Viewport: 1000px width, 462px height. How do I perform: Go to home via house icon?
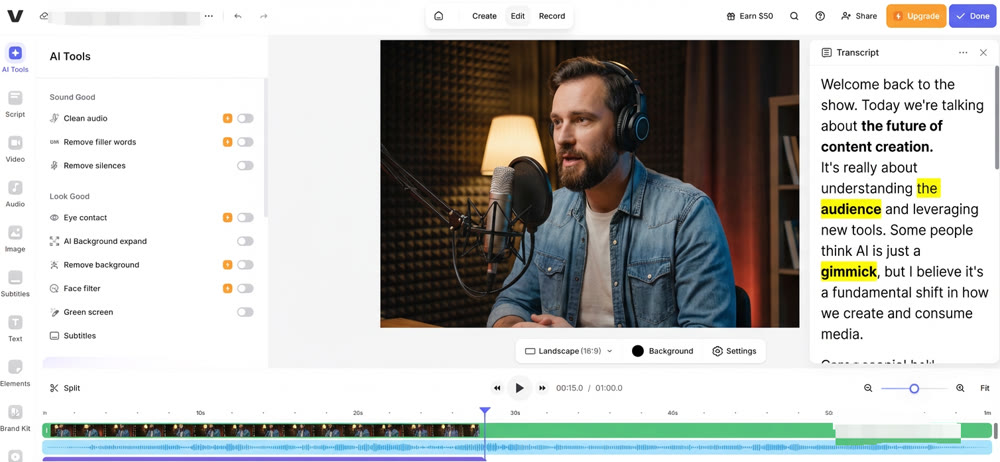tap(438, 16)
